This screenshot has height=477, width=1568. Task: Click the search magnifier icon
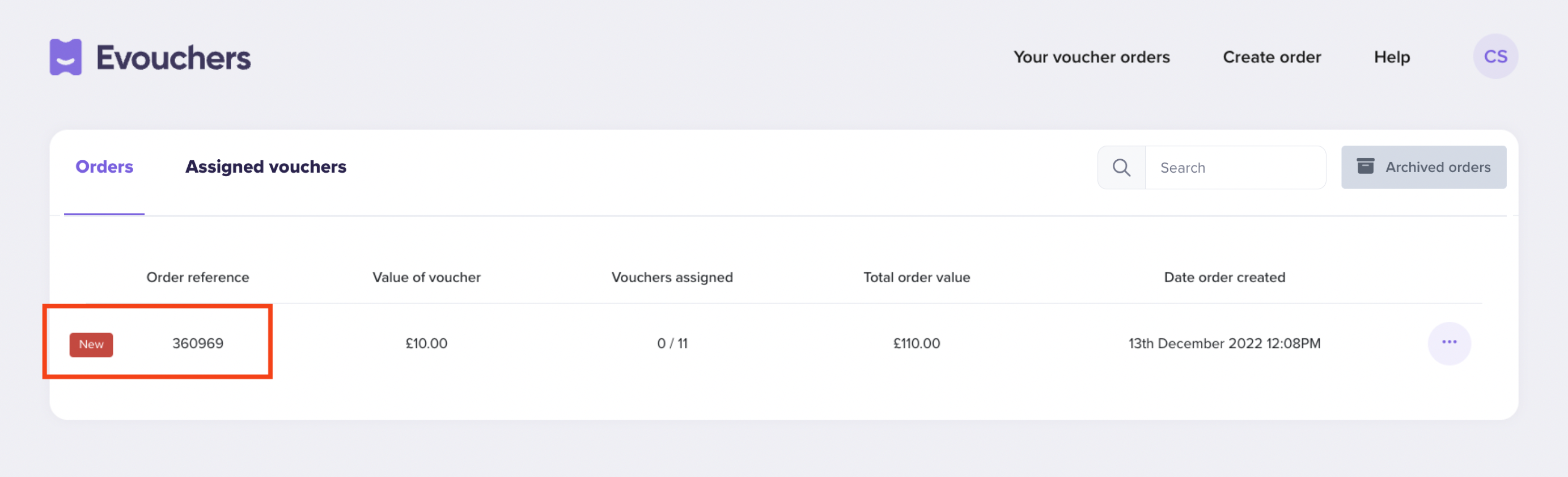pos(1121,167)
